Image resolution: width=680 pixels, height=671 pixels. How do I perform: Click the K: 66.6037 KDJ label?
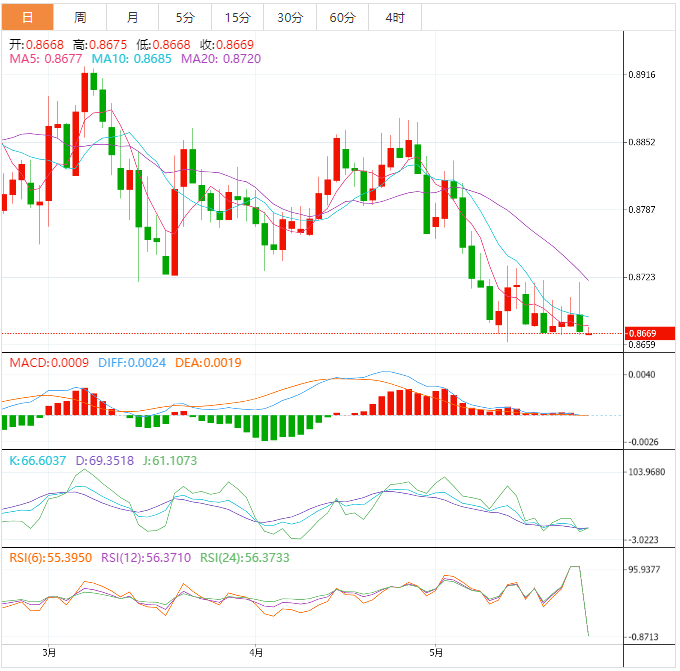tap(38, 461)
